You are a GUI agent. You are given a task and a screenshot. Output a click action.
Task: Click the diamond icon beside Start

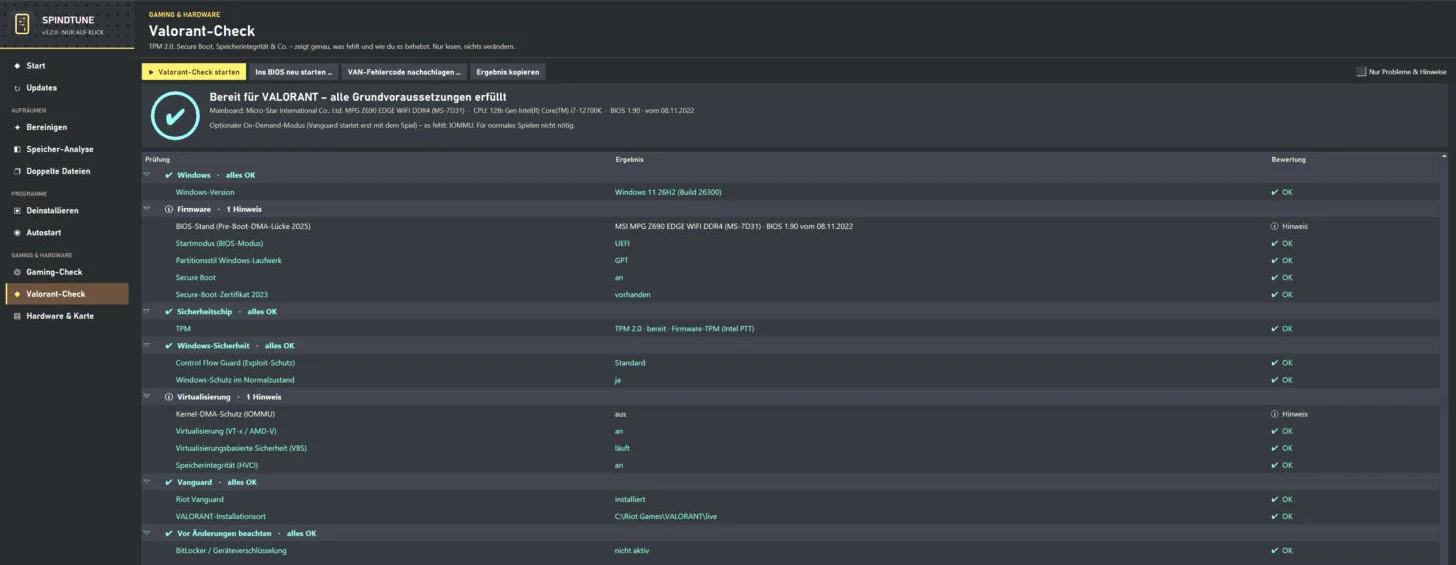pyautogui.click(x=17, y=66)
